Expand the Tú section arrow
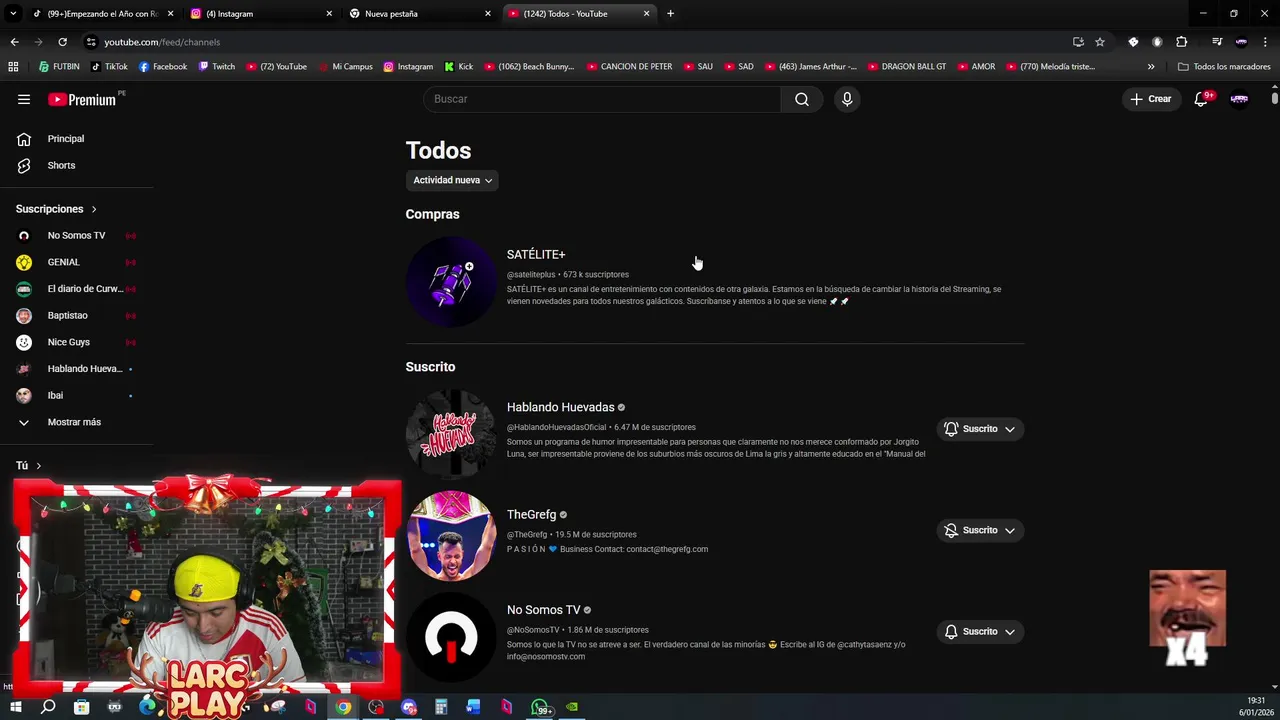1280x720 pixels. 39,466
